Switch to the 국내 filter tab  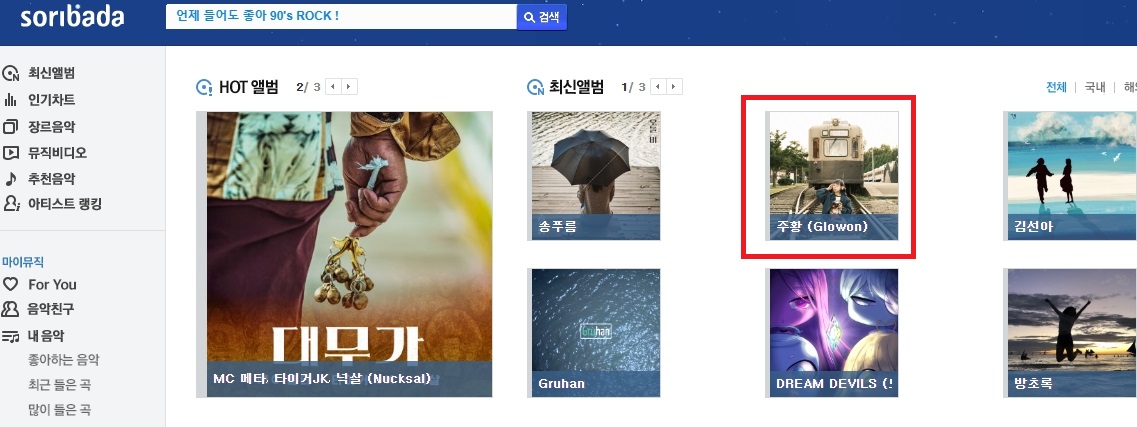tap(1095, 87)
